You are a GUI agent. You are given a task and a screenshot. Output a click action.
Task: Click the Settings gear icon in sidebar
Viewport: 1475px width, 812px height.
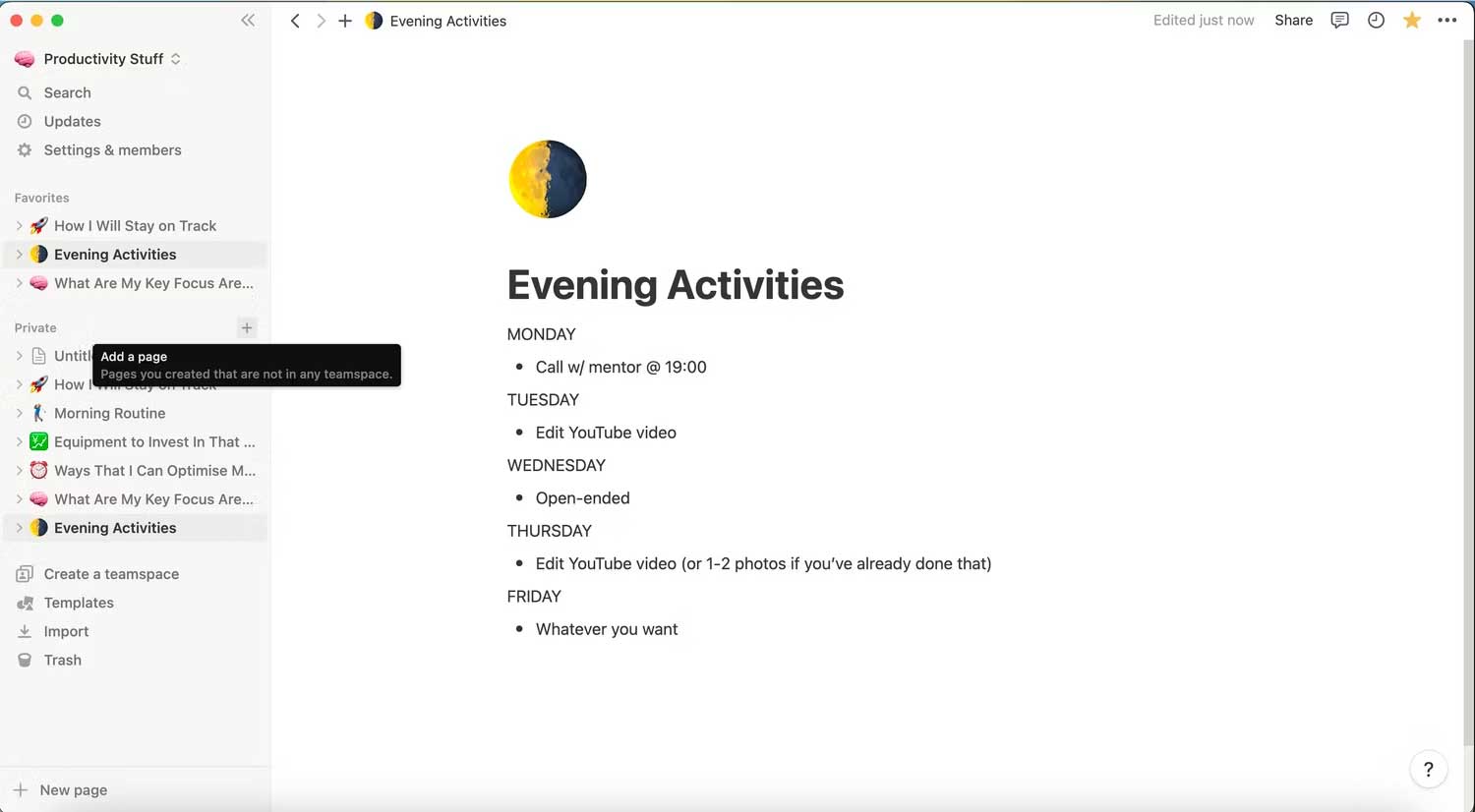(x=25, y=149)
